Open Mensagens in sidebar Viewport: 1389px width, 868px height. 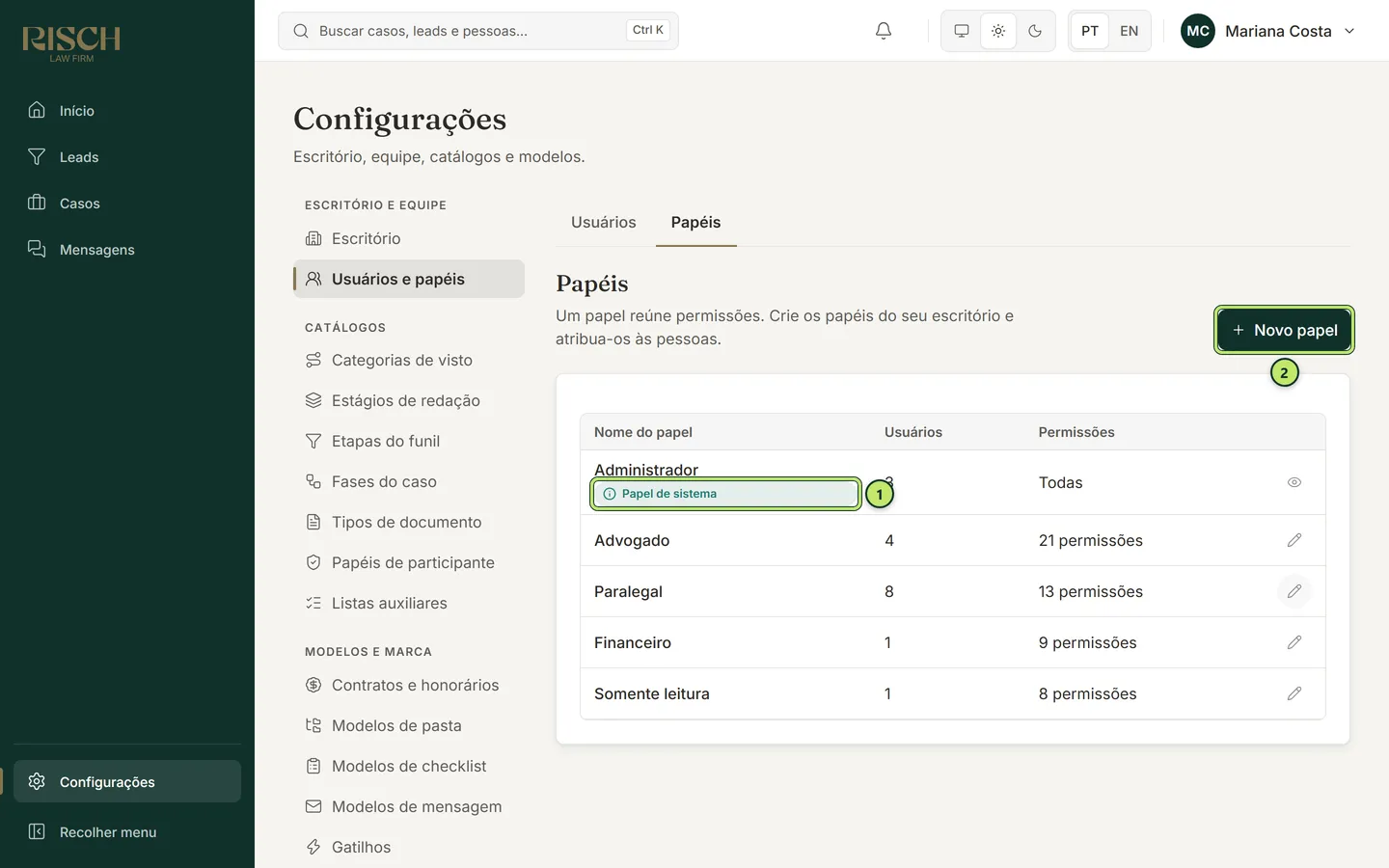(x=127, y=250)
